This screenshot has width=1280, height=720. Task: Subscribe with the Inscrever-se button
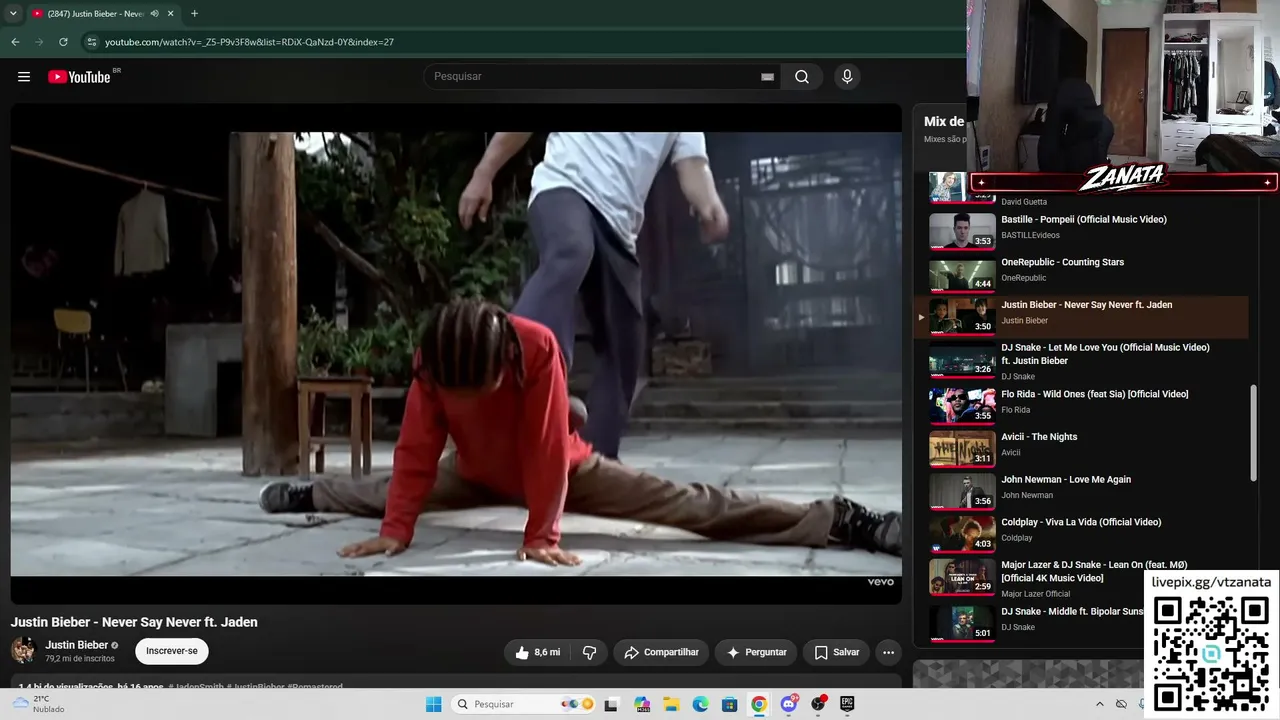(172, 651)
